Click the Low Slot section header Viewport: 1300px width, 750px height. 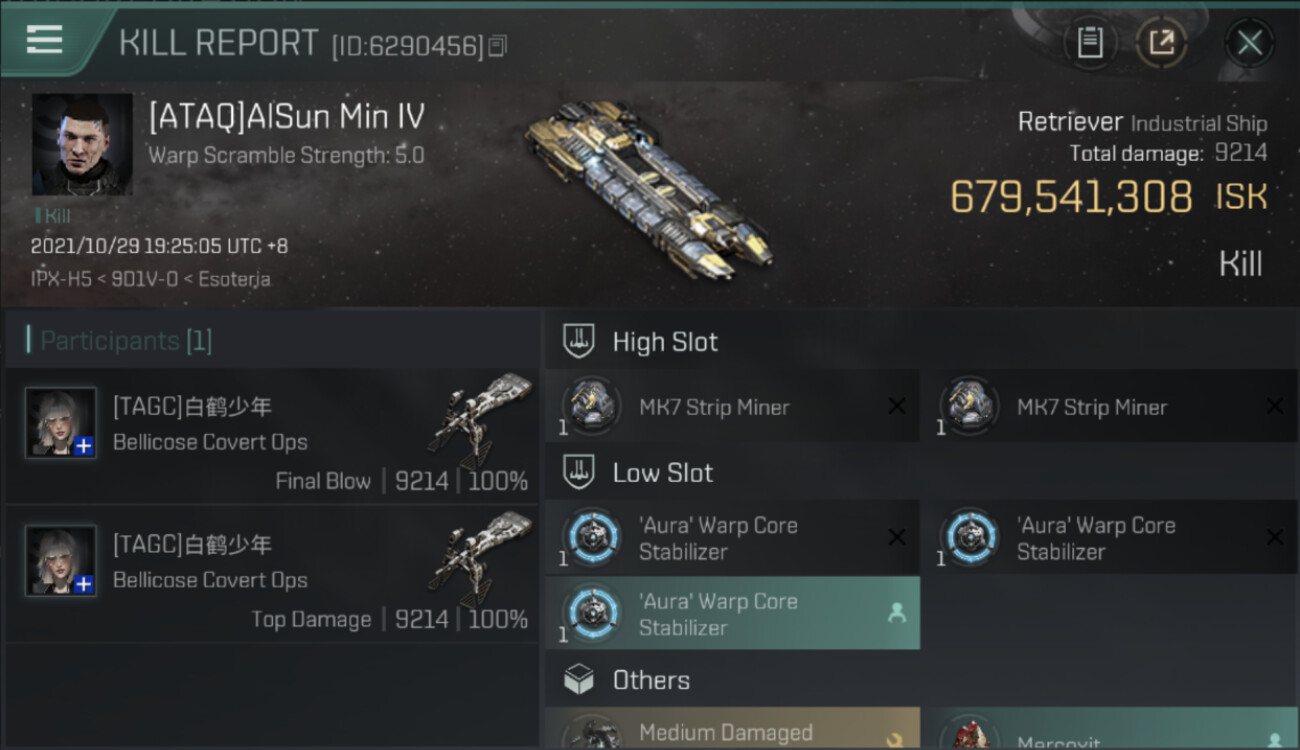pyautogui.click(x=662, y=473)
